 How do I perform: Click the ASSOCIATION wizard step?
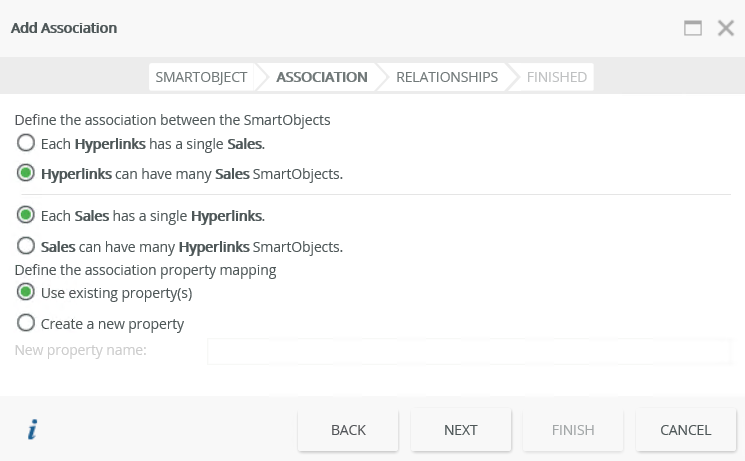(321, 76)
